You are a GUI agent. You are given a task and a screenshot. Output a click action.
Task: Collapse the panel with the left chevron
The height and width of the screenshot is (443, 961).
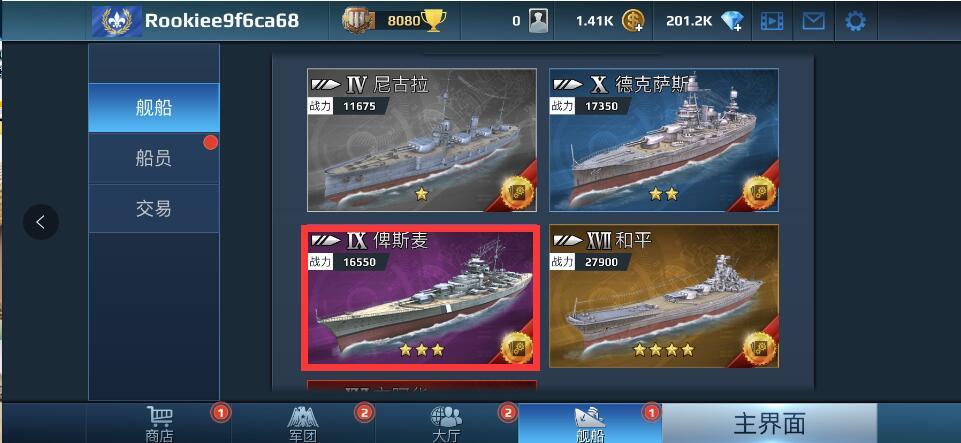41,222
